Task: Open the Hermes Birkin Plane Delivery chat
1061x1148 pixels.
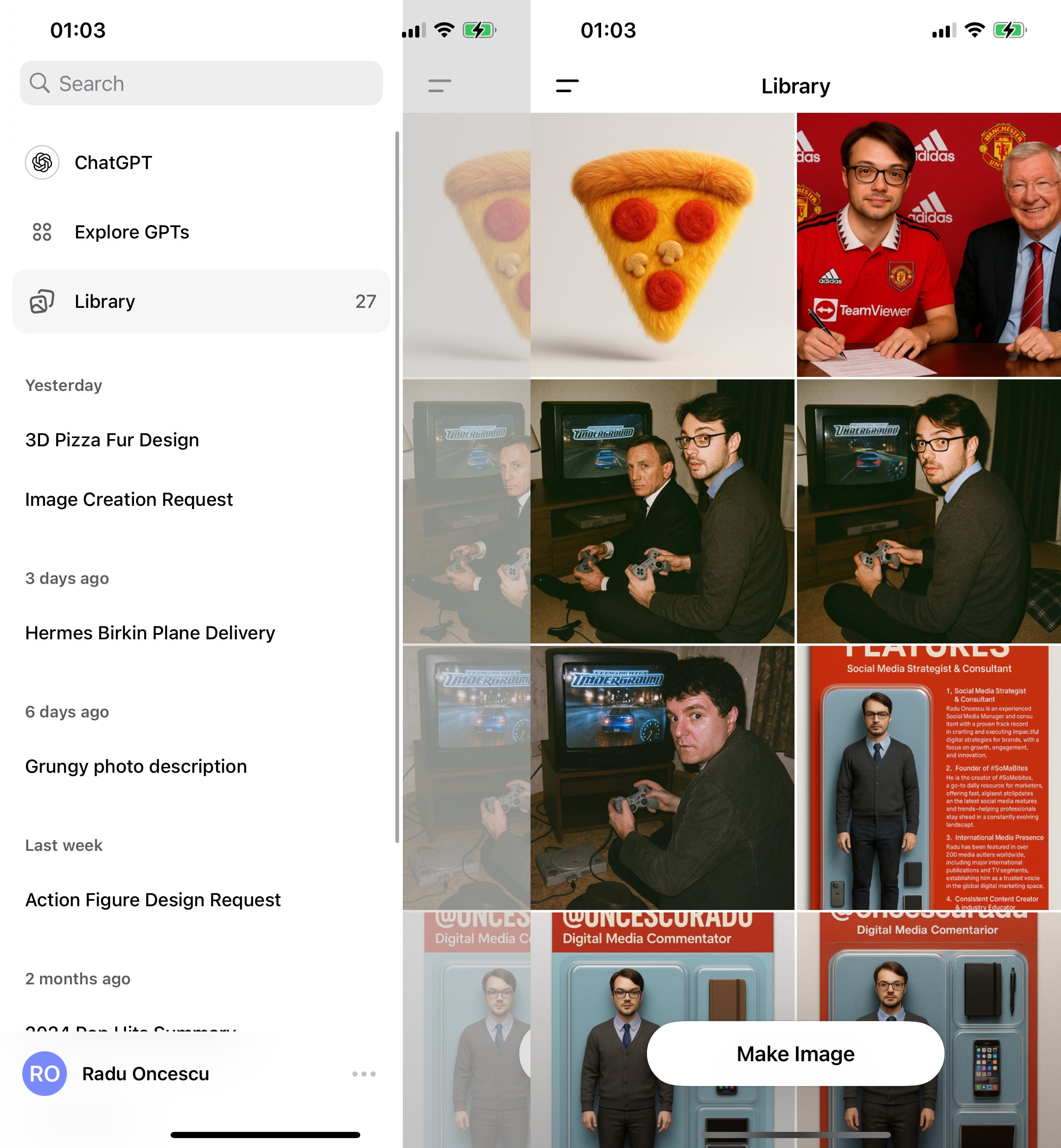Action: pyautogui.click(x=150, y=633)
